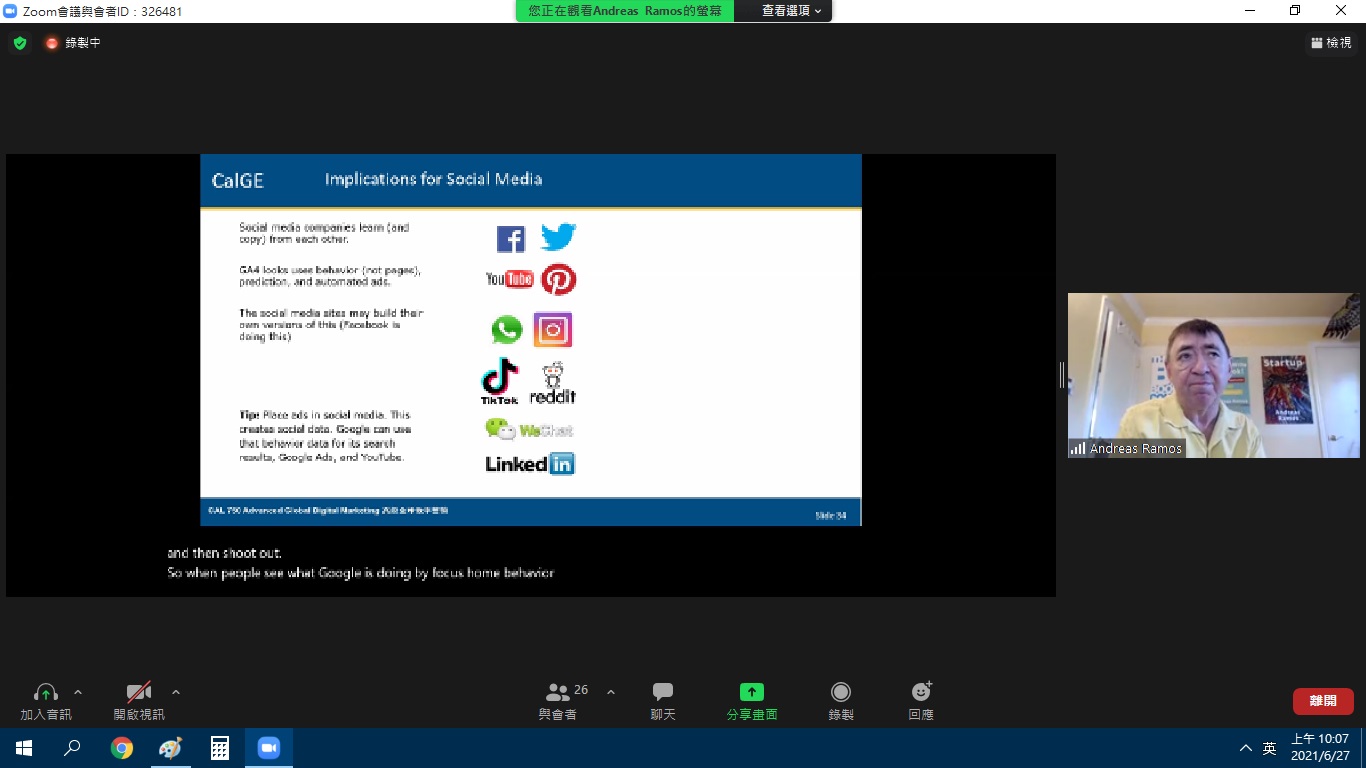Select Andreas Ramos video thumbnail
This screenshot has width=1366, height=768.
pos(1213,375)
